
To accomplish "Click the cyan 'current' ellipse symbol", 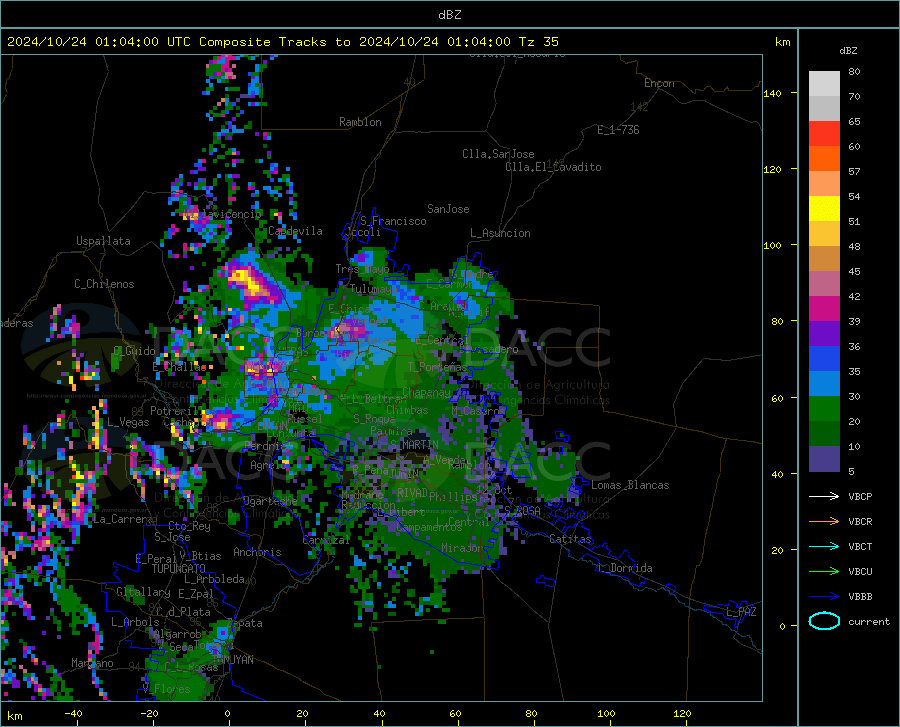I will (x=824, y=621).
